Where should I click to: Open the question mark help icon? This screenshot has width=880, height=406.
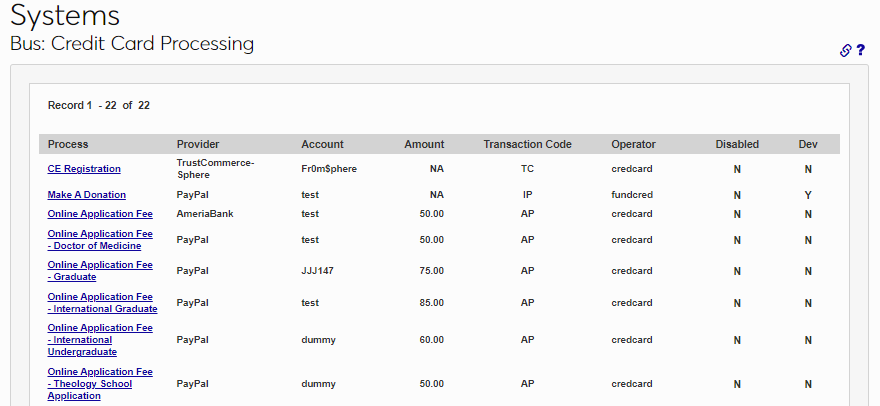861,51
